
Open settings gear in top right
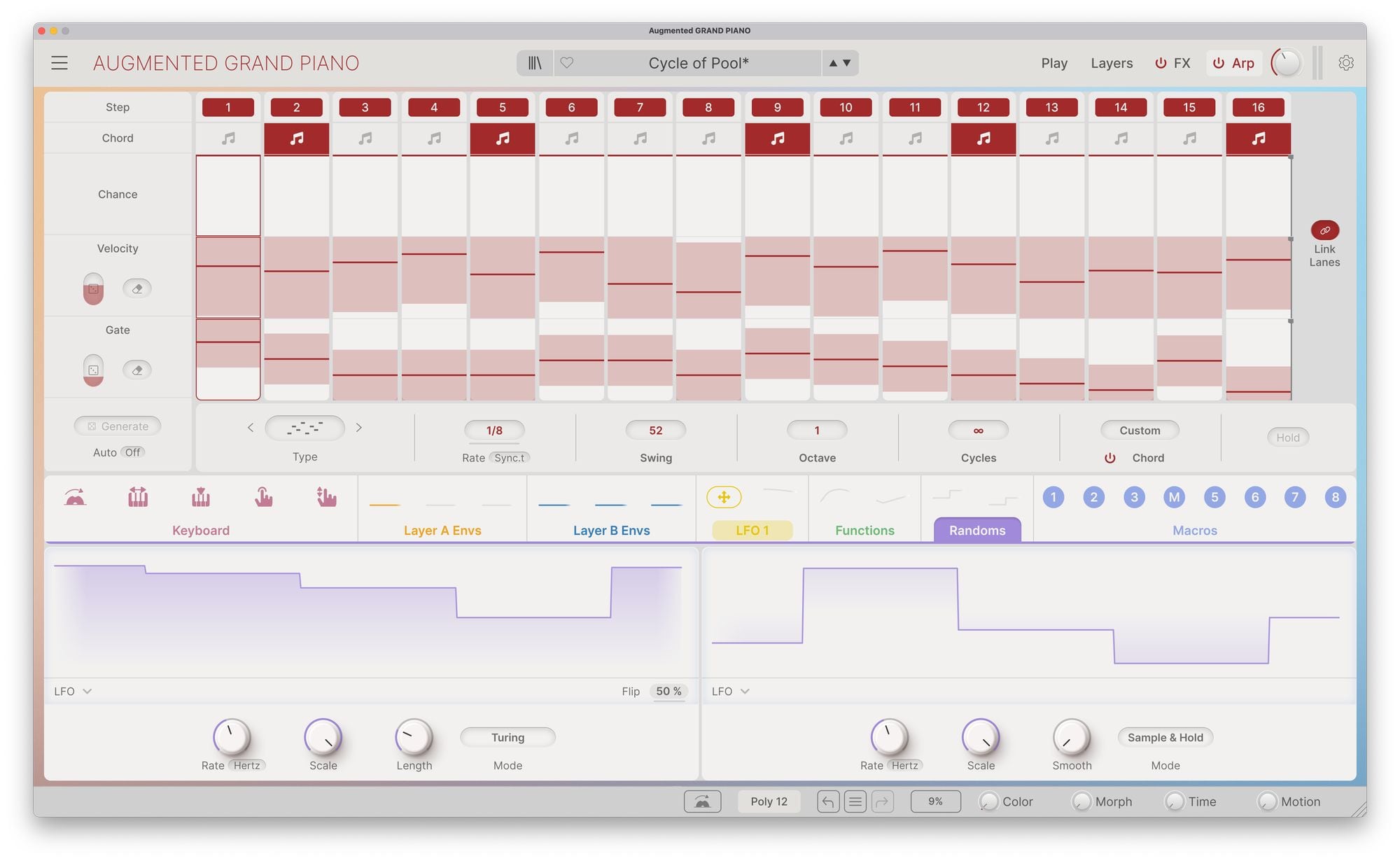click(x=1345, y=63)
